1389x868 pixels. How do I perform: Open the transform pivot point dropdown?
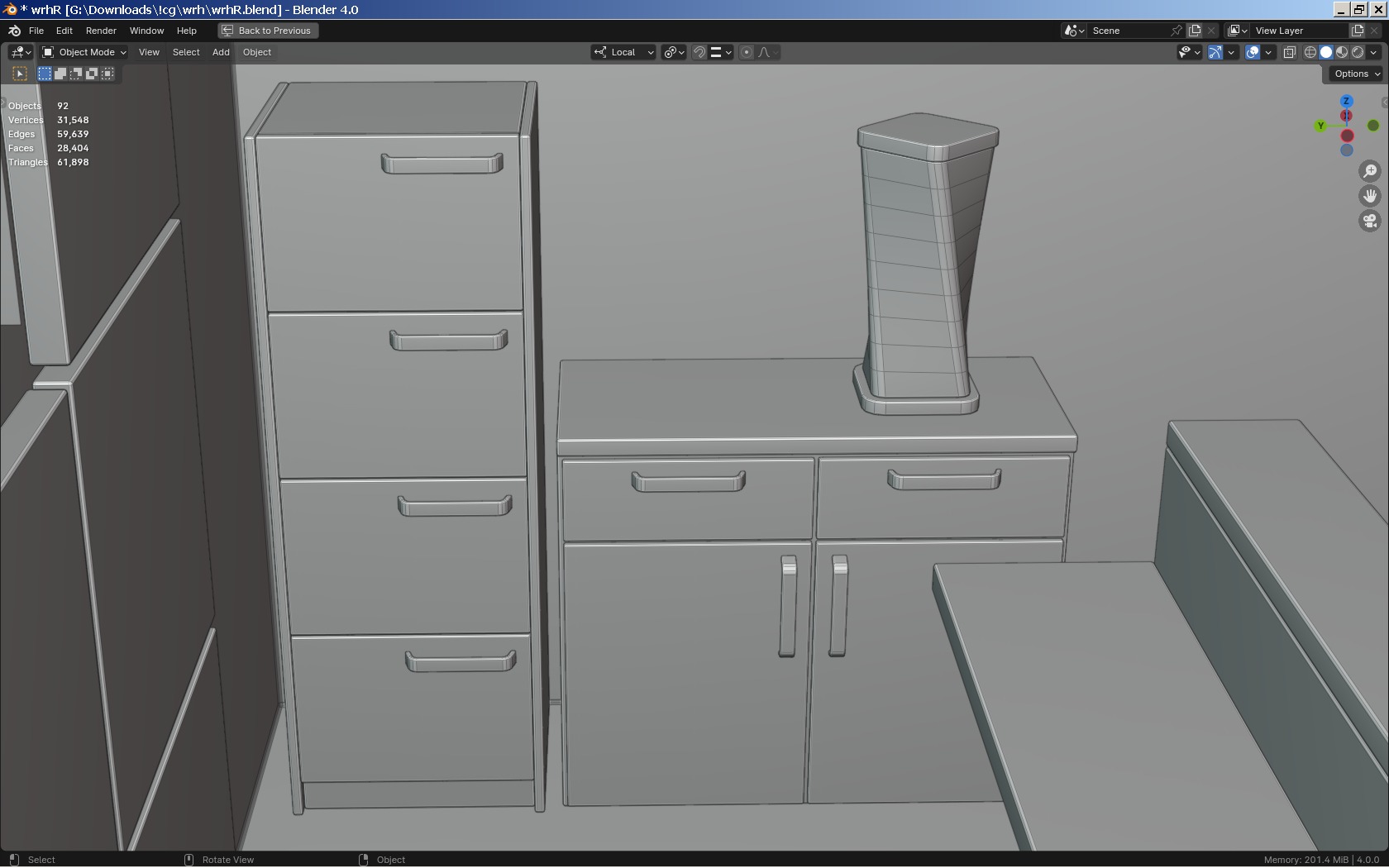675,52
